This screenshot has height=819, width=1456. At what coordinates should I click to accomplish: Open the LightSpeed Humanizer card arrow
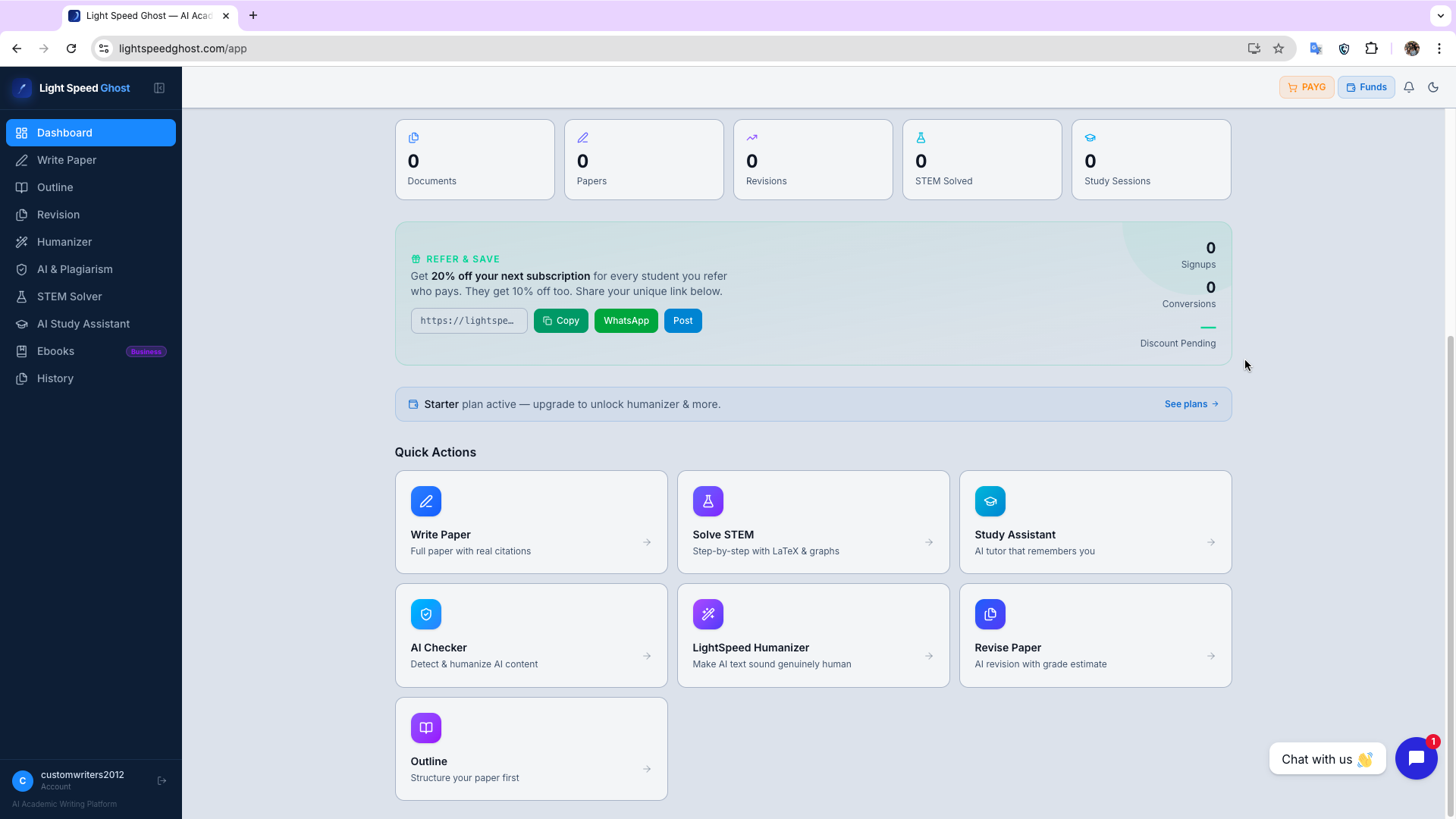[929, 656]
